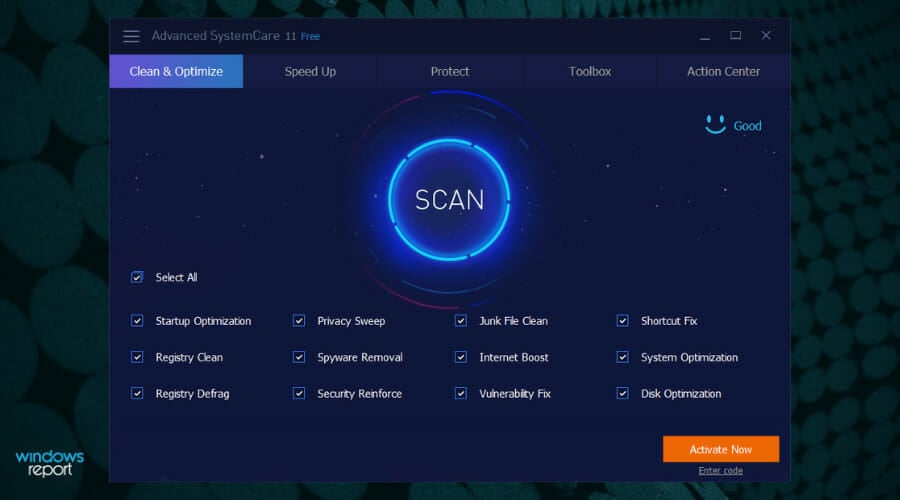Open the hamburger menu icon
This screenshot has height=500, width=900.
tap(131, 36)
